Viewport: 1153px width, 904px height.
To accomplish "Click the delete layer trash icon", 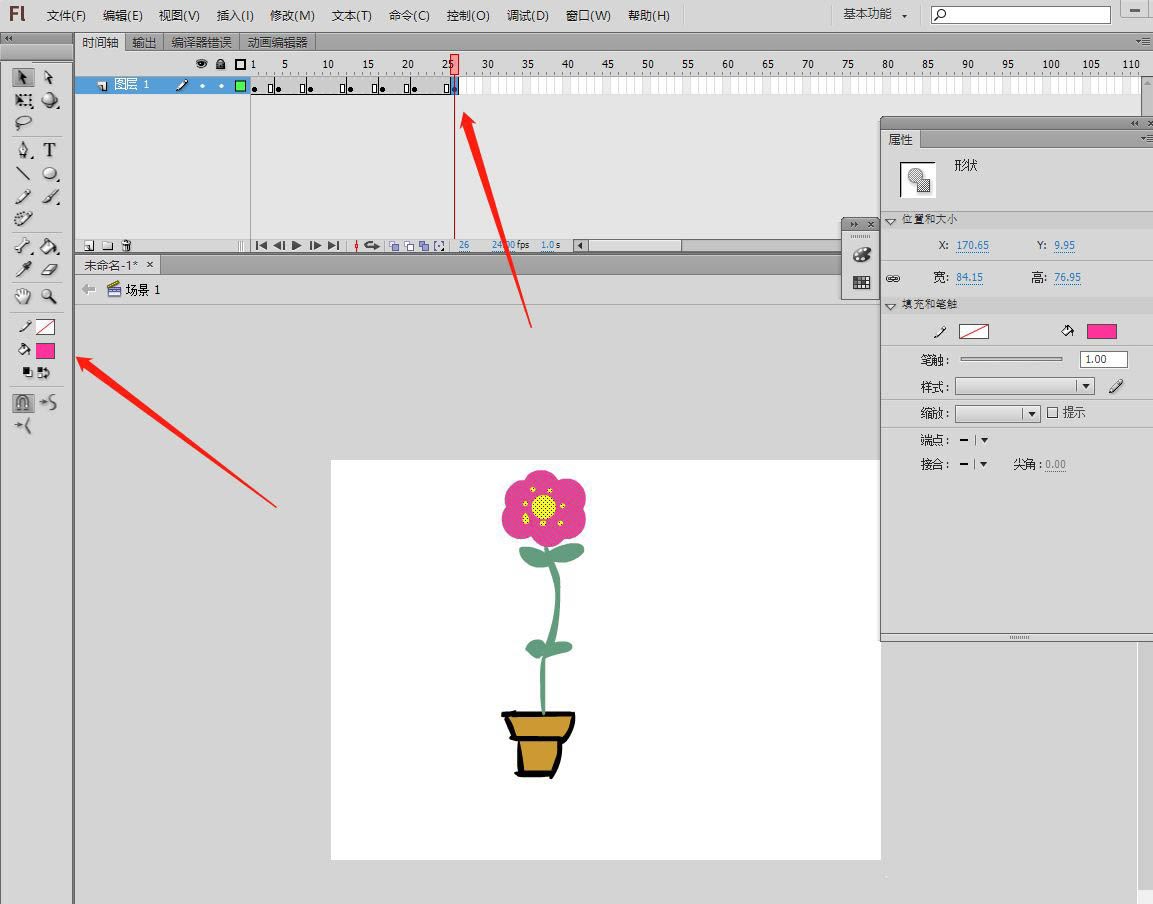I will 126,245.
